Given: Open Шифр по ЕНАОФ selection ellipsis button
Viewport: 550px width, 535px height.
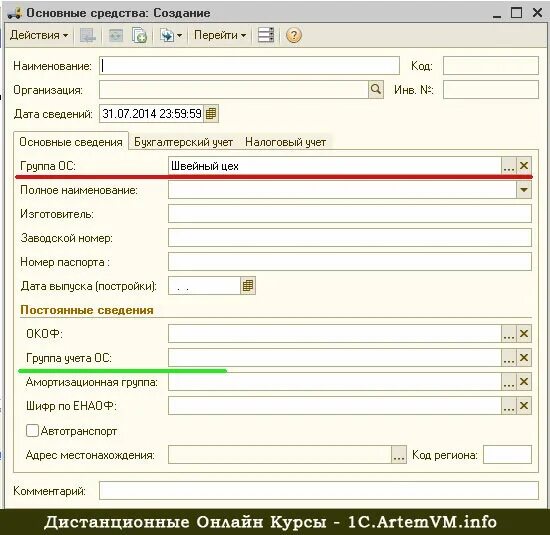Looking at the screenshot, I should pos(509,406).
